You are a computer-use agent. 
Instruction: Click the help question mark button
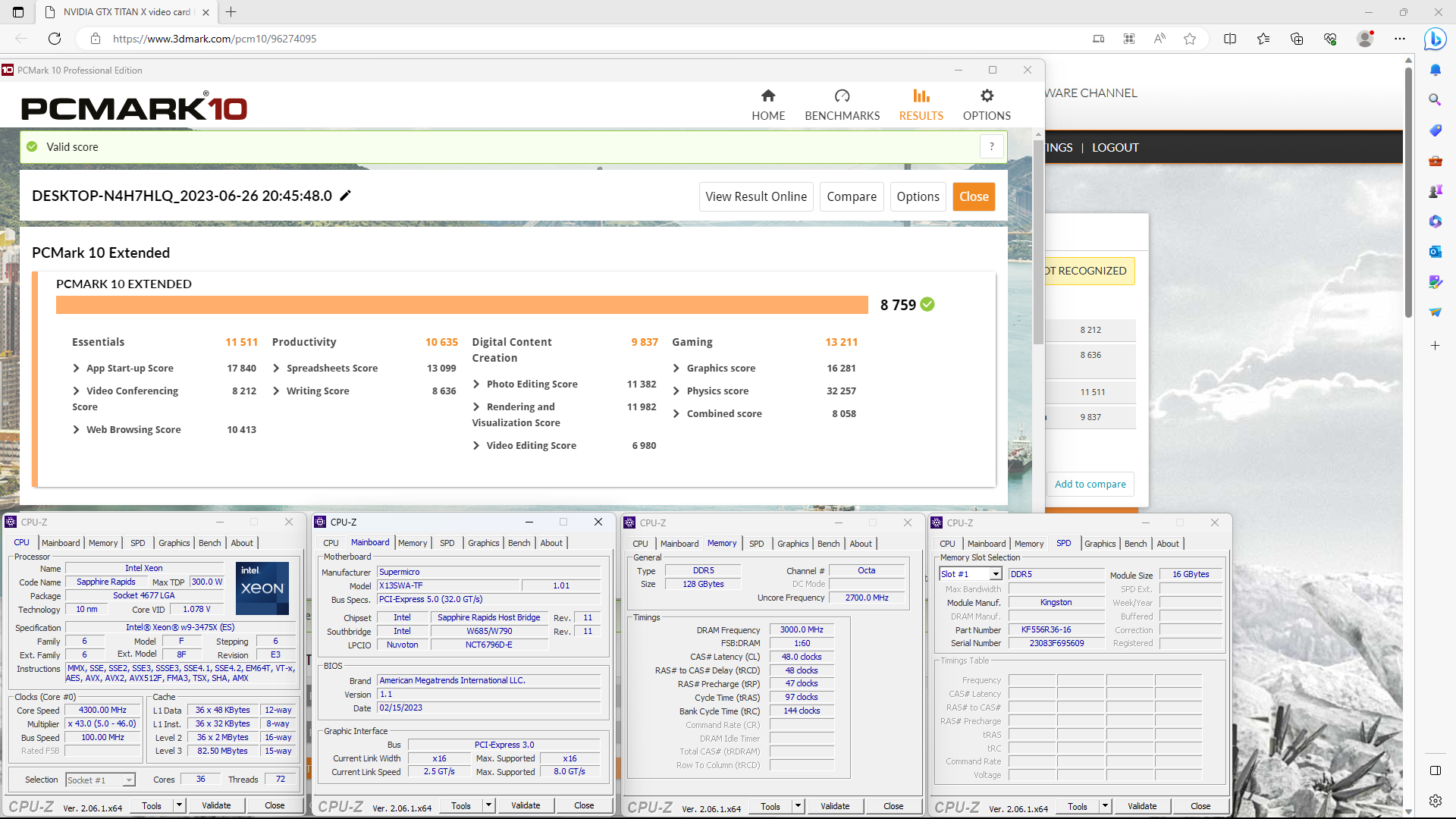[x=992, y=146]
